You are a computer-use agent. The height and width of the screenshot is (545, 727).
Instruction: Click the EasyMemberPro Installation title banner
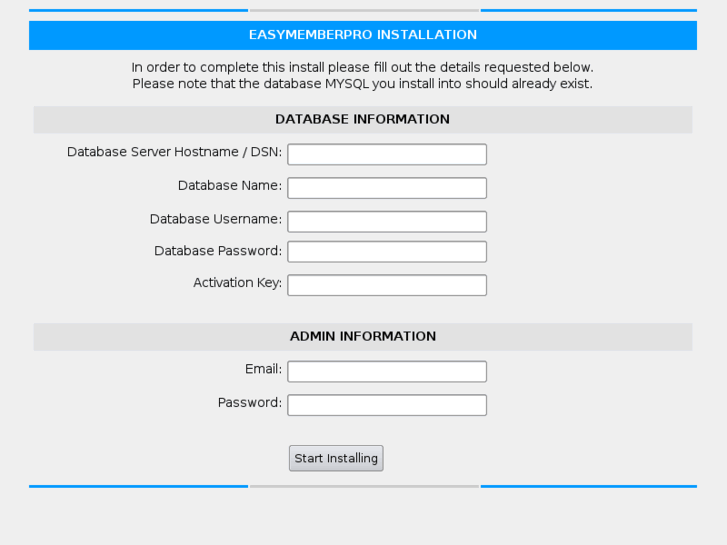pyautogui.click(x=362, y=35)
